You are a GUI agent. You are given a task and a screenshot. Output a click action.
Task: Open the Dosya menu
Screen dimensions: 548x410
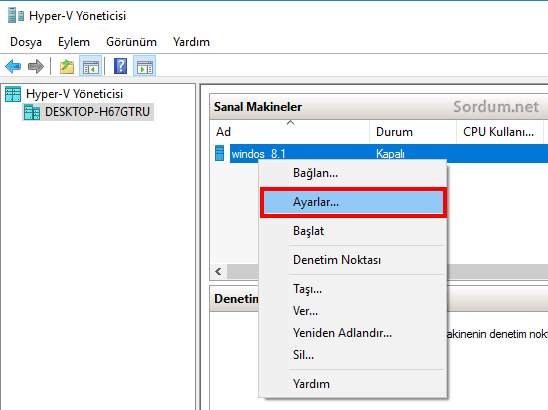26,42
